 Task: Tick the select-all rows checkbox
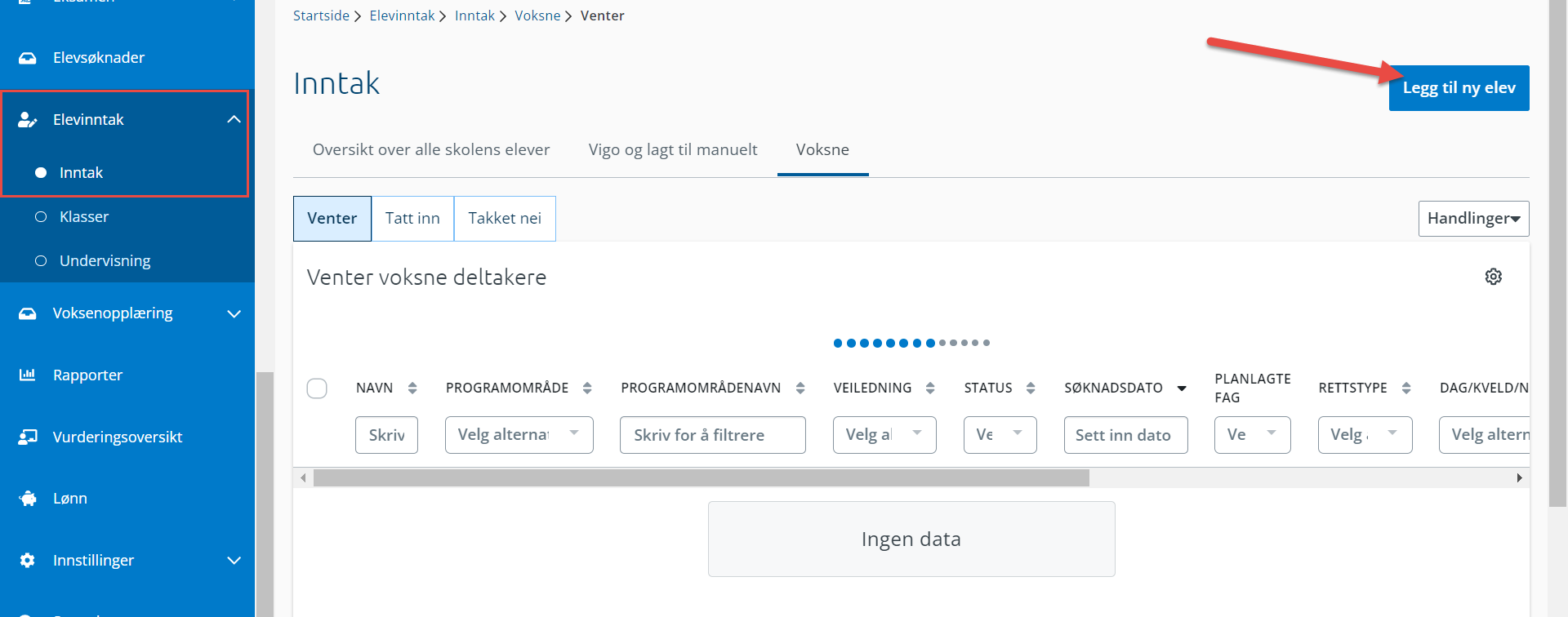[317, 388]
